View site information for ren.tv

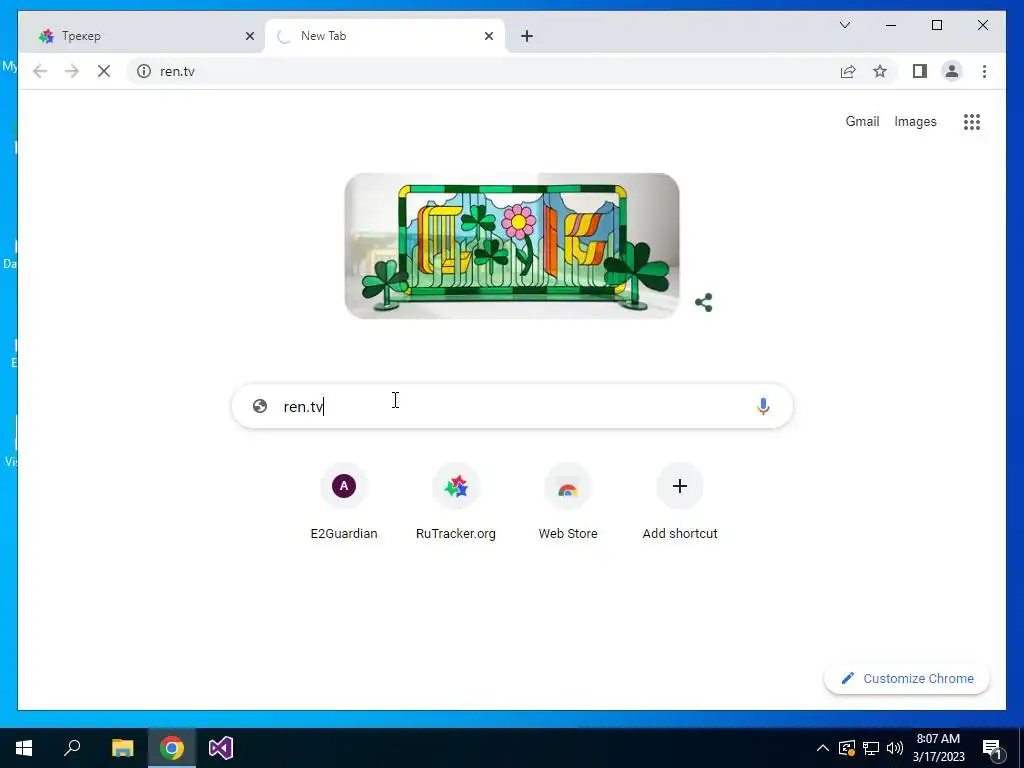click(144, 71)
